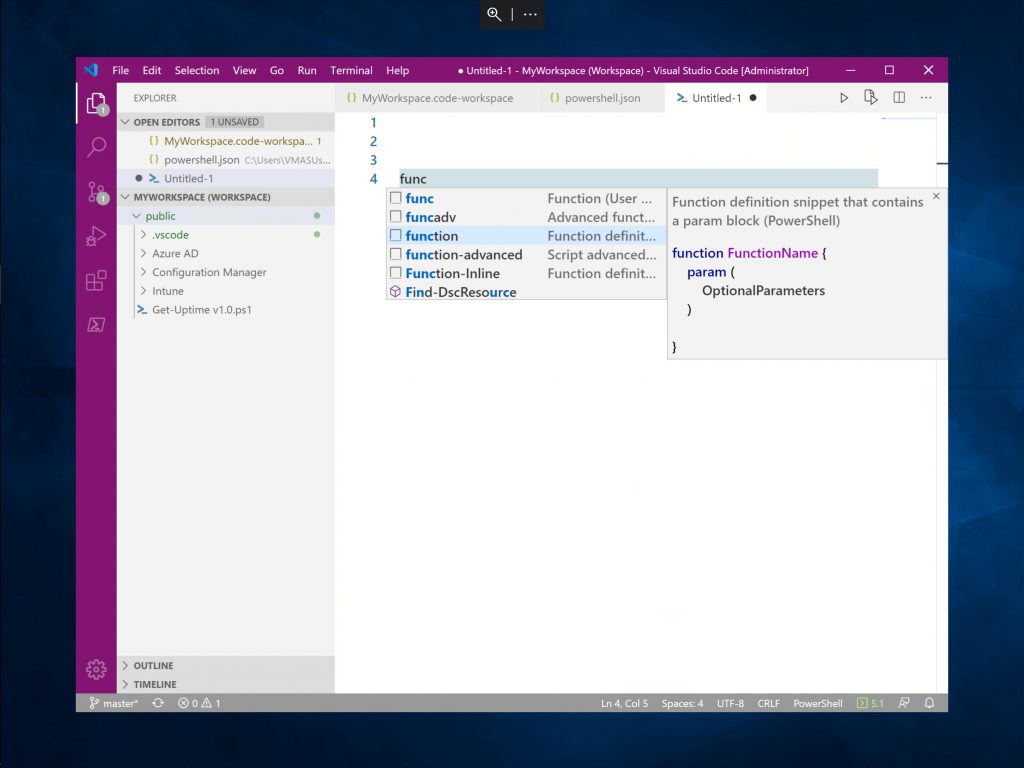Split the editor to the right
The image size is (1024, 768).
(x=899, y=98)
